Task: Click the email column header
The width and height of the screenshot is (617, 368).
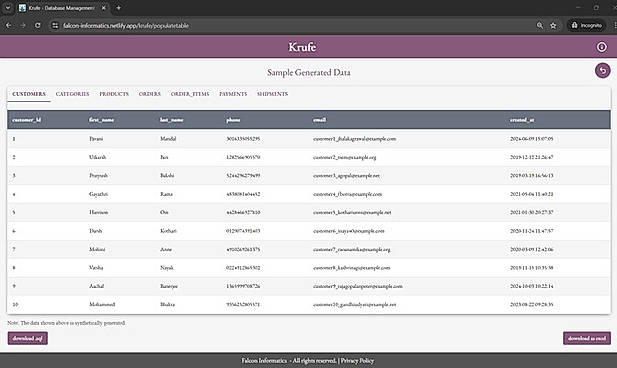Action: coord(320,120)
